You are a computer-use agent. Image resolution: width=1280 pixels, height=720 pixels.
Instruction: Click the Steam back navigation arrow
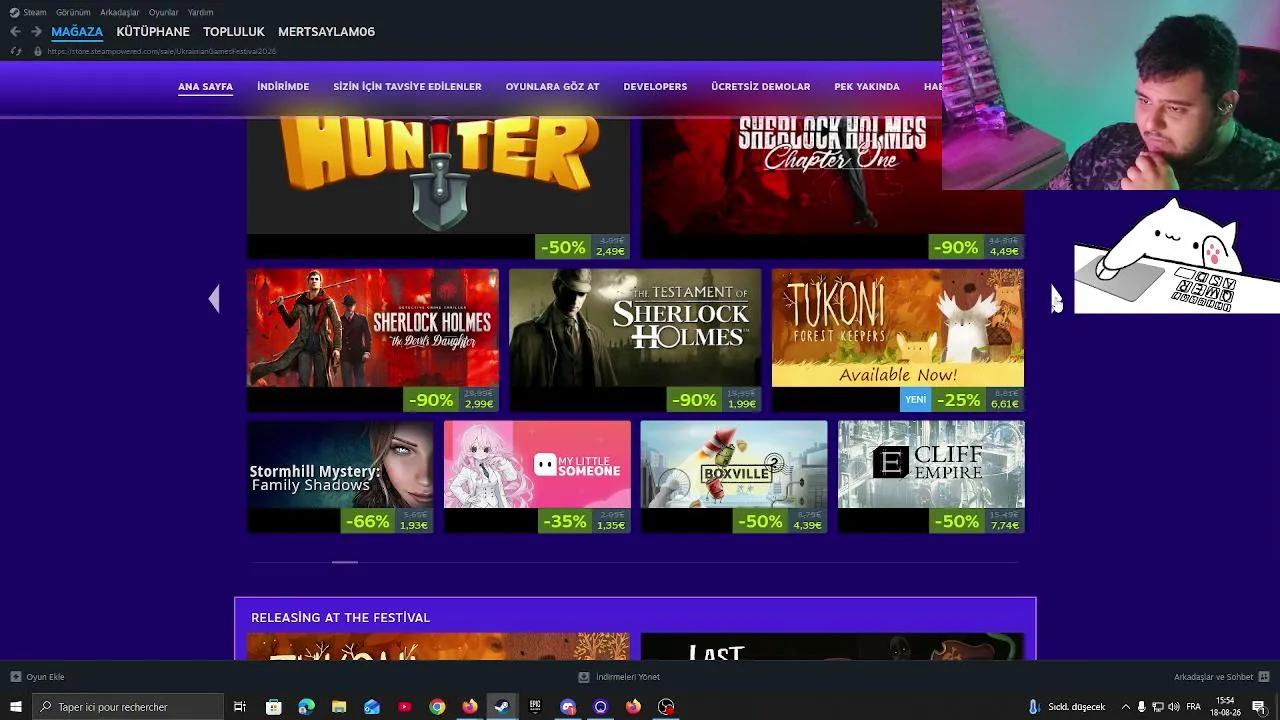15,32
